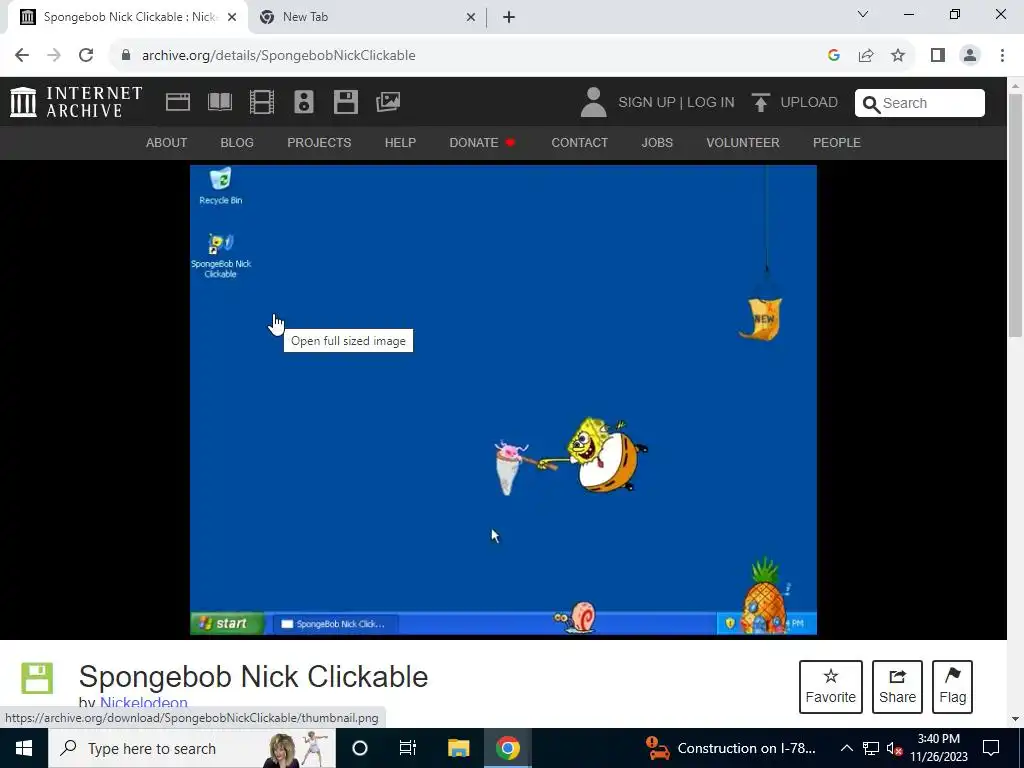Reload the page
This screenshot has height=768, width=1024.
[x=86, y=55]
